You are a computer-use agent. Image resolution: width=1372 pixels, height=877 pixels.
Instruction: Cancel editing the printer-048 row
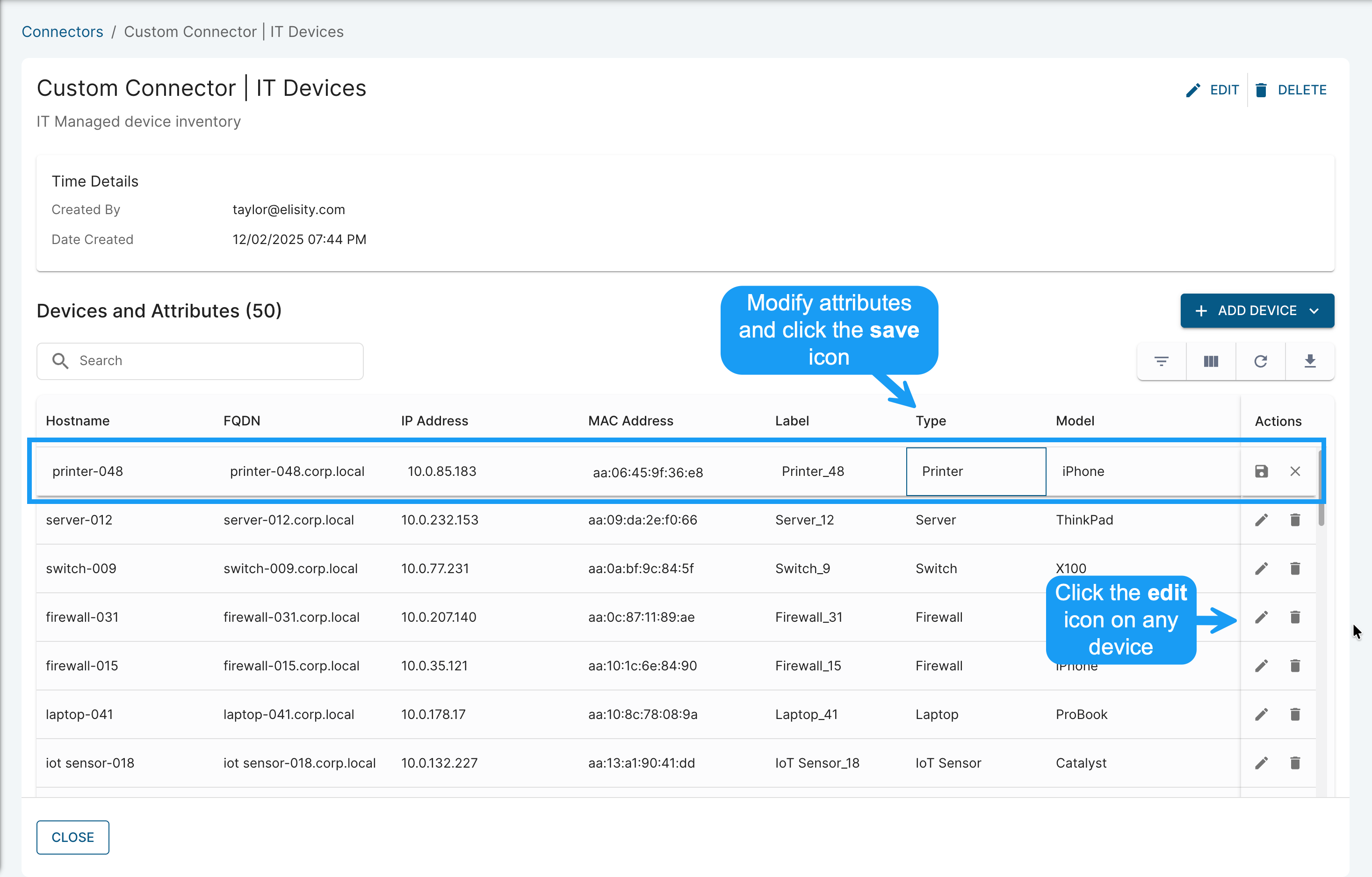pos(1294,471)
